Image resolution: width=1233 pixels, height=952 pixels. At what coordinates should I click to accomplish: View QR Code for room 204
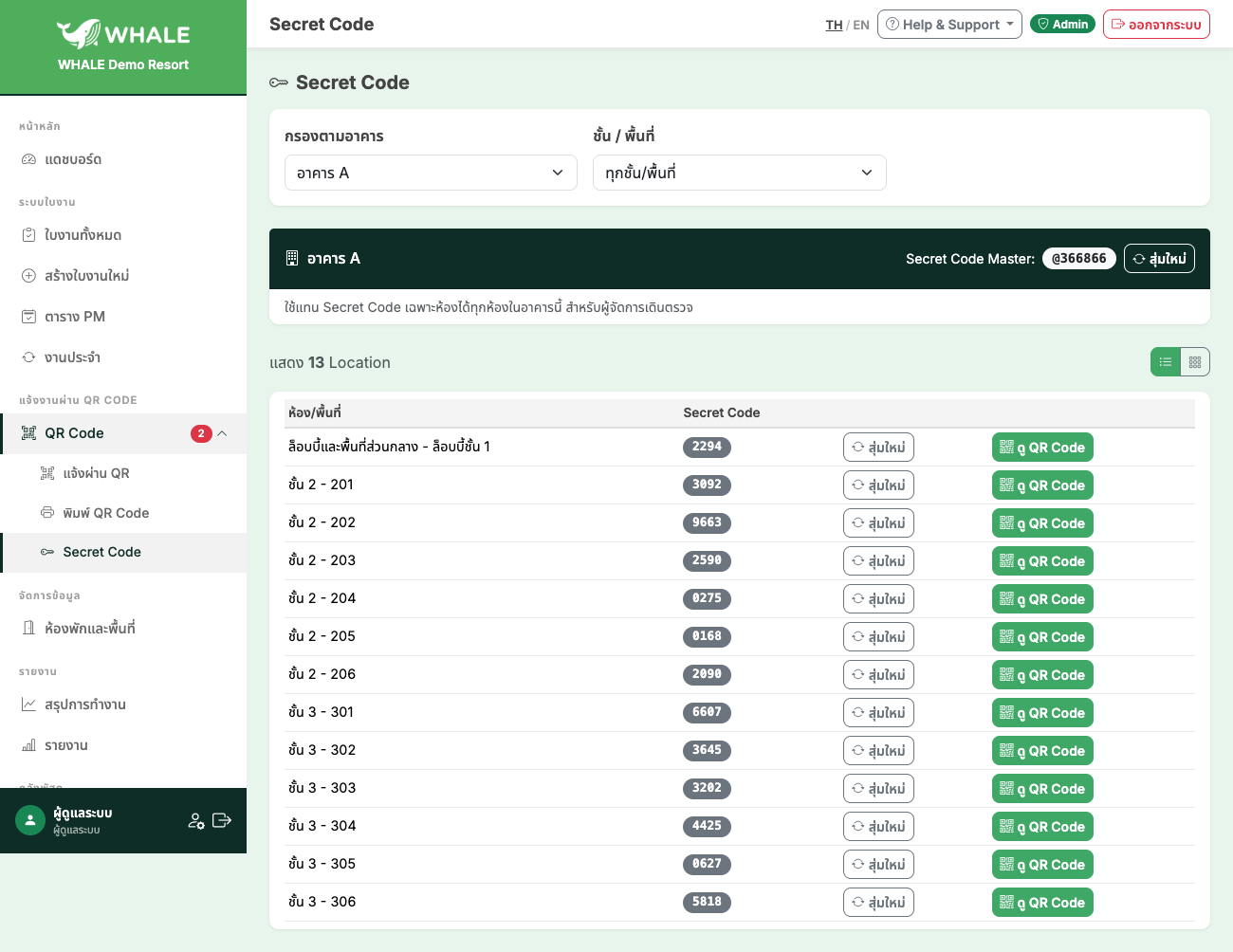coord(1042,599)
